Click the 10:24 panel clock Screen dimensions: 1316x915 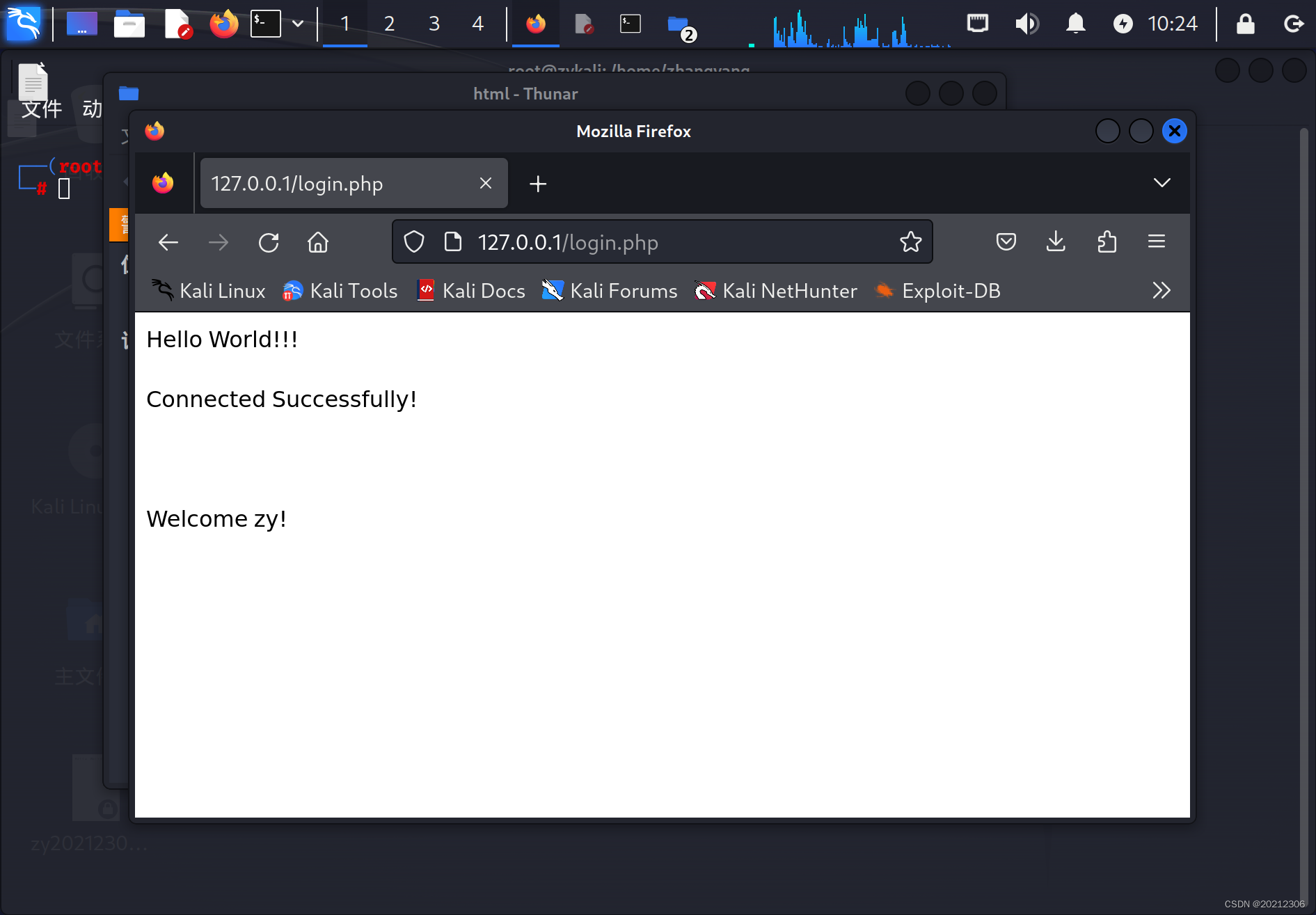[1173, 24]
